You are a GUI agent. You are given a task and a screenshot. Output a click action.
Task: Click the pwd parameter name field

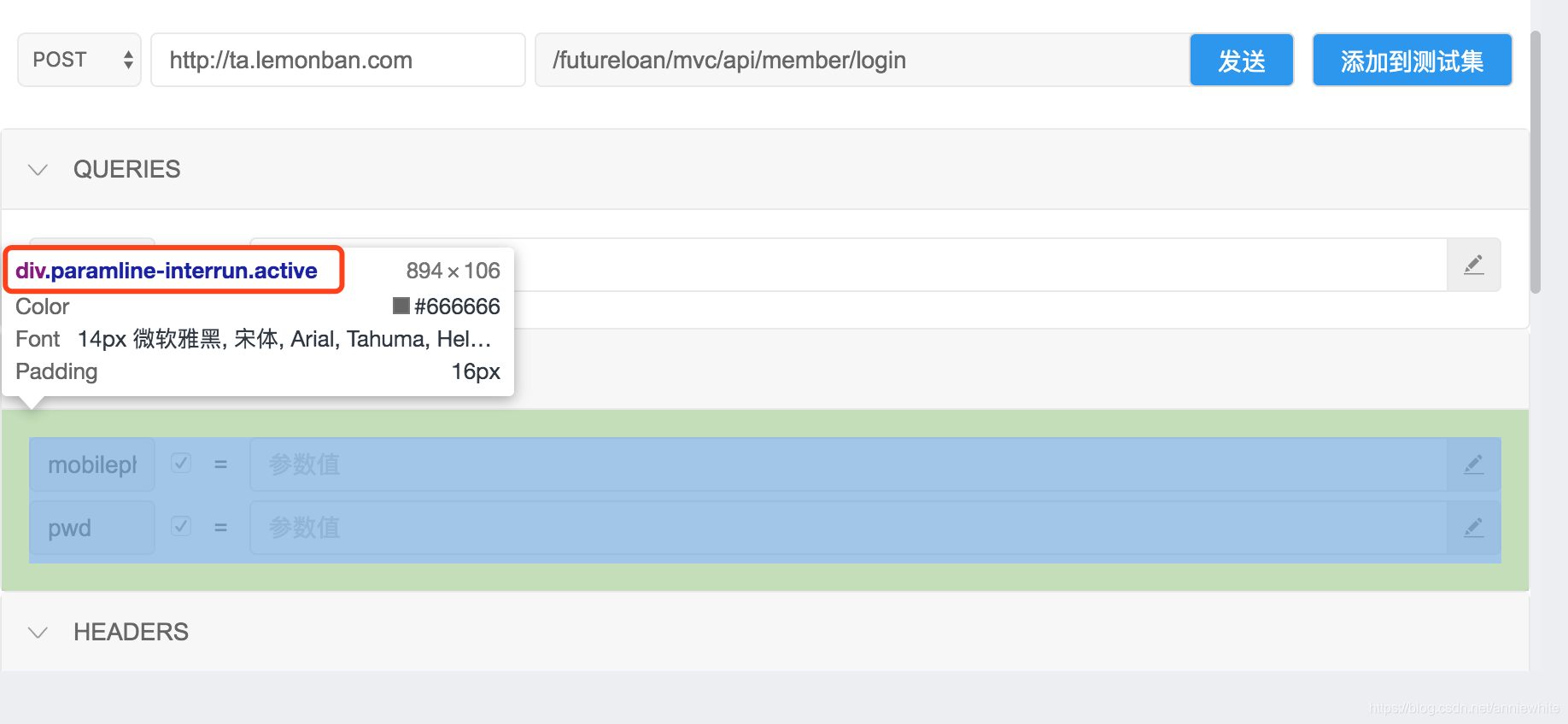tap(92, 528)
